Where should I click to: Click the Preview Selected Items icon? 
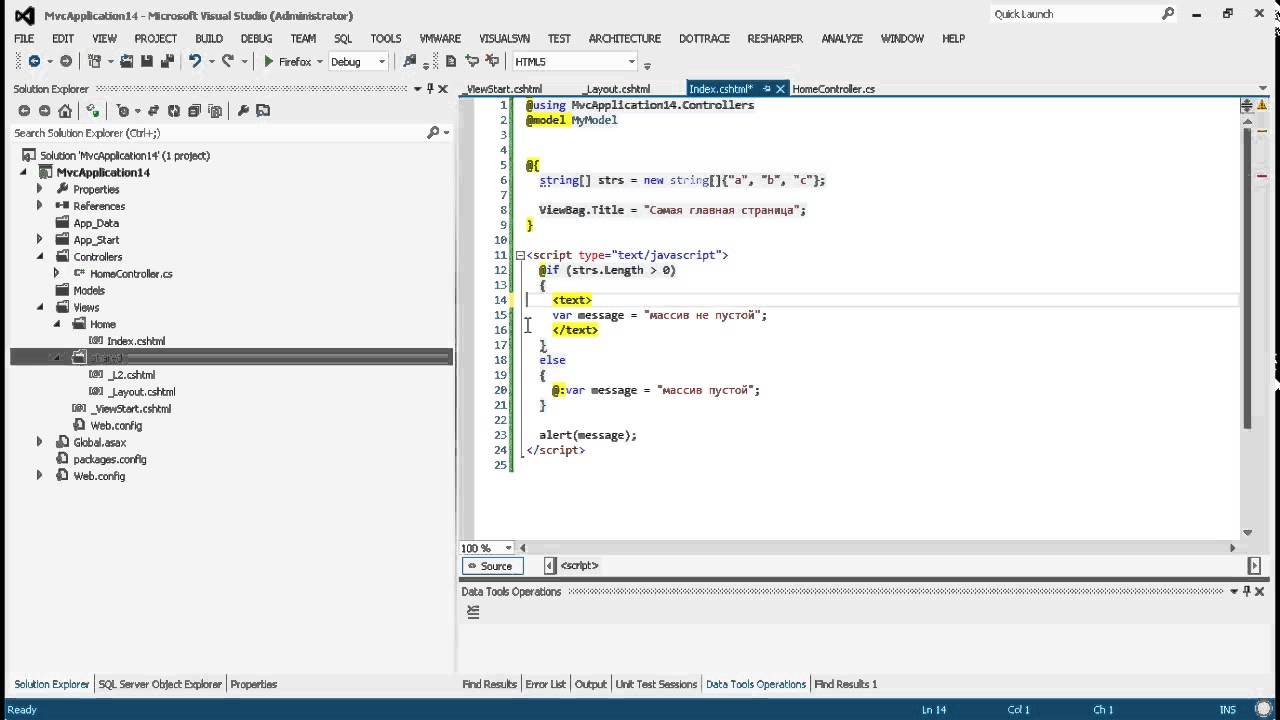pos(263,111)
